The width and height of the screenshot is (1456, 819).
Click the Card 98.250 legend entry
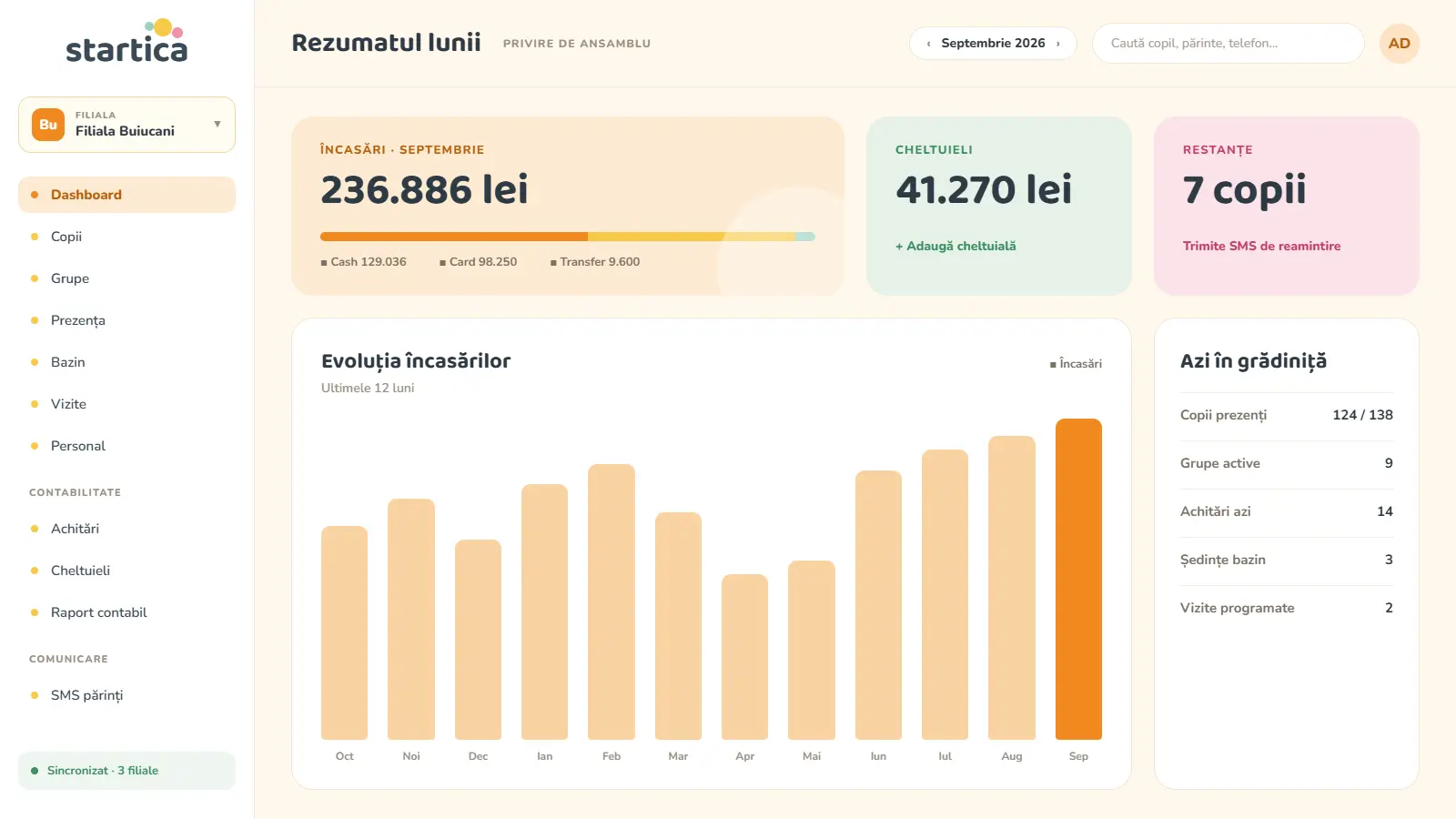pos(478,262)
